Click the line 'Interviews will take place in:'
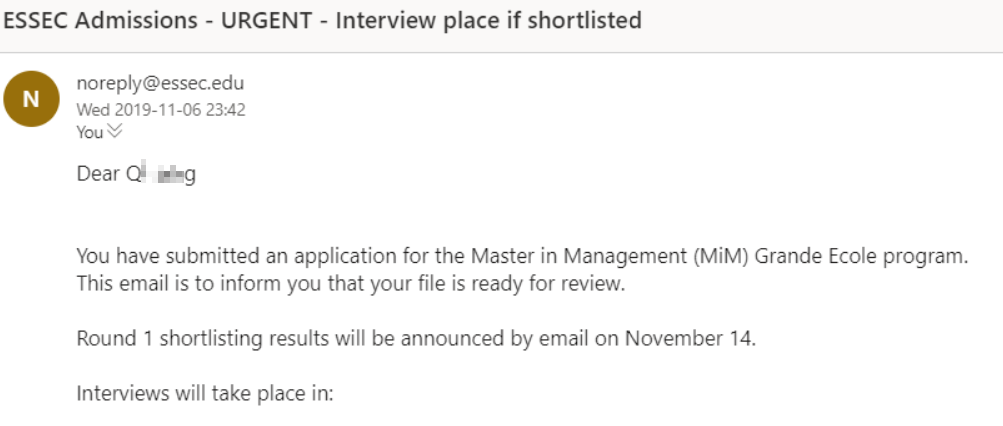 point(204,392)
